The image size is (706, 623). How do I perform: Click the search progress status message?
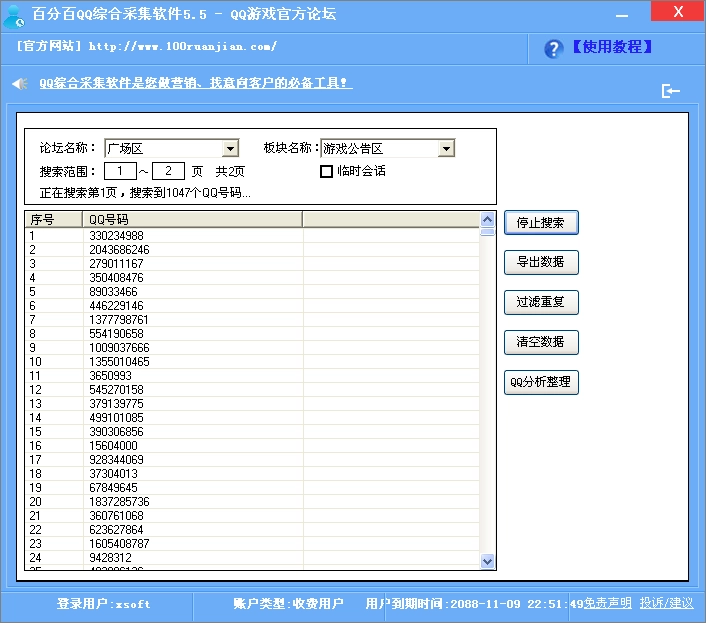tap(145, 193)
